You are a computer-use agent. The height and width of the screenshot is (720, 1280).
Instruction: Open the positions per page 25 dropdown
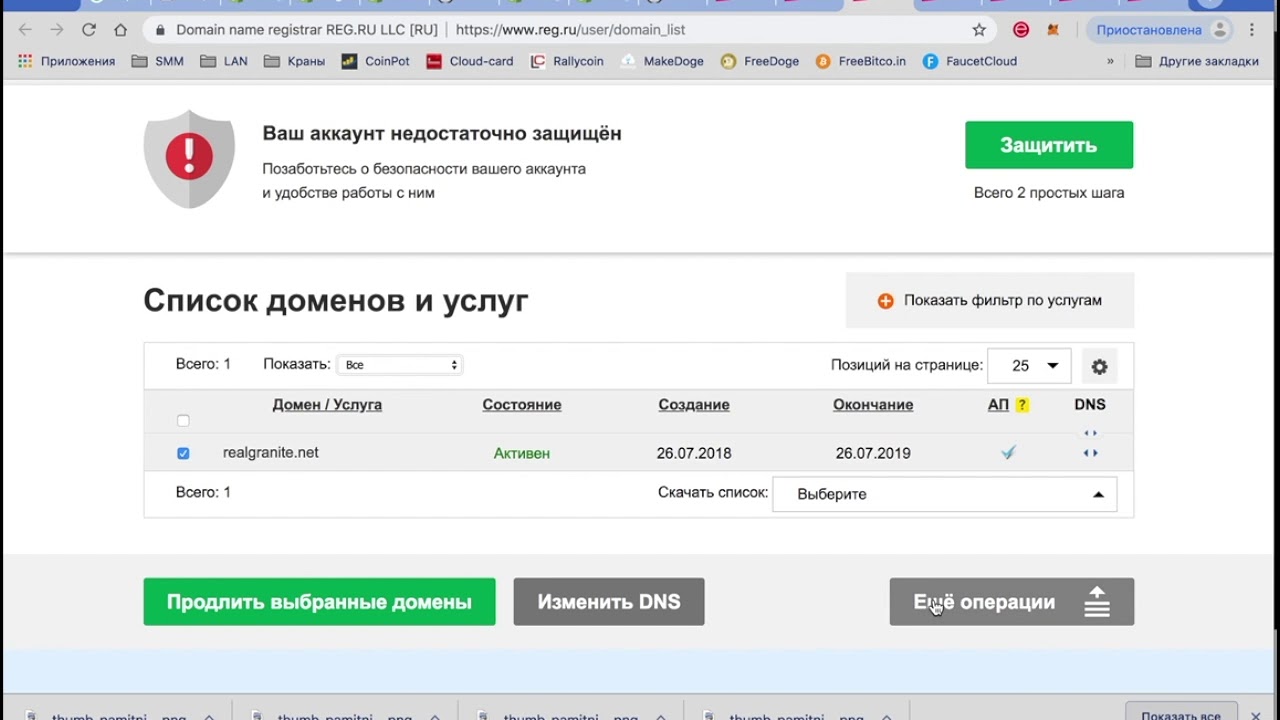(1029, 366)
